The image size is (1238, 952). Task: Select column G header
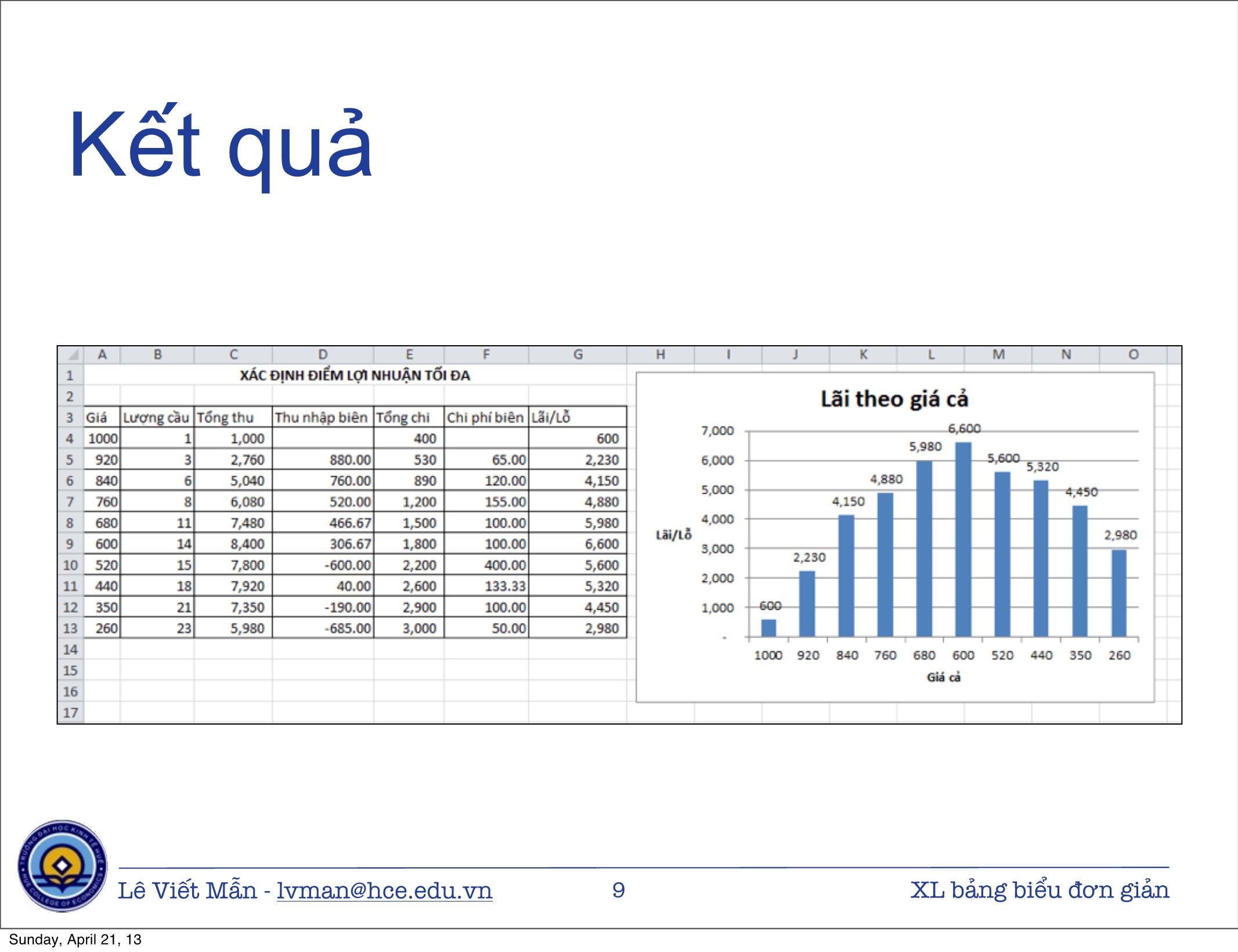pyautogui.click(x=578, y=355)
